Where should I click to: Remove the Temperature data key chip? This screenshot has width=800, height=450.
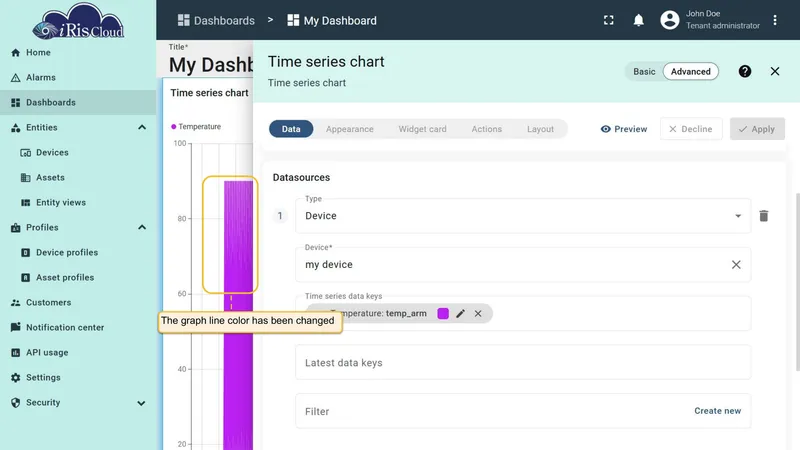[x=478, y=314]
